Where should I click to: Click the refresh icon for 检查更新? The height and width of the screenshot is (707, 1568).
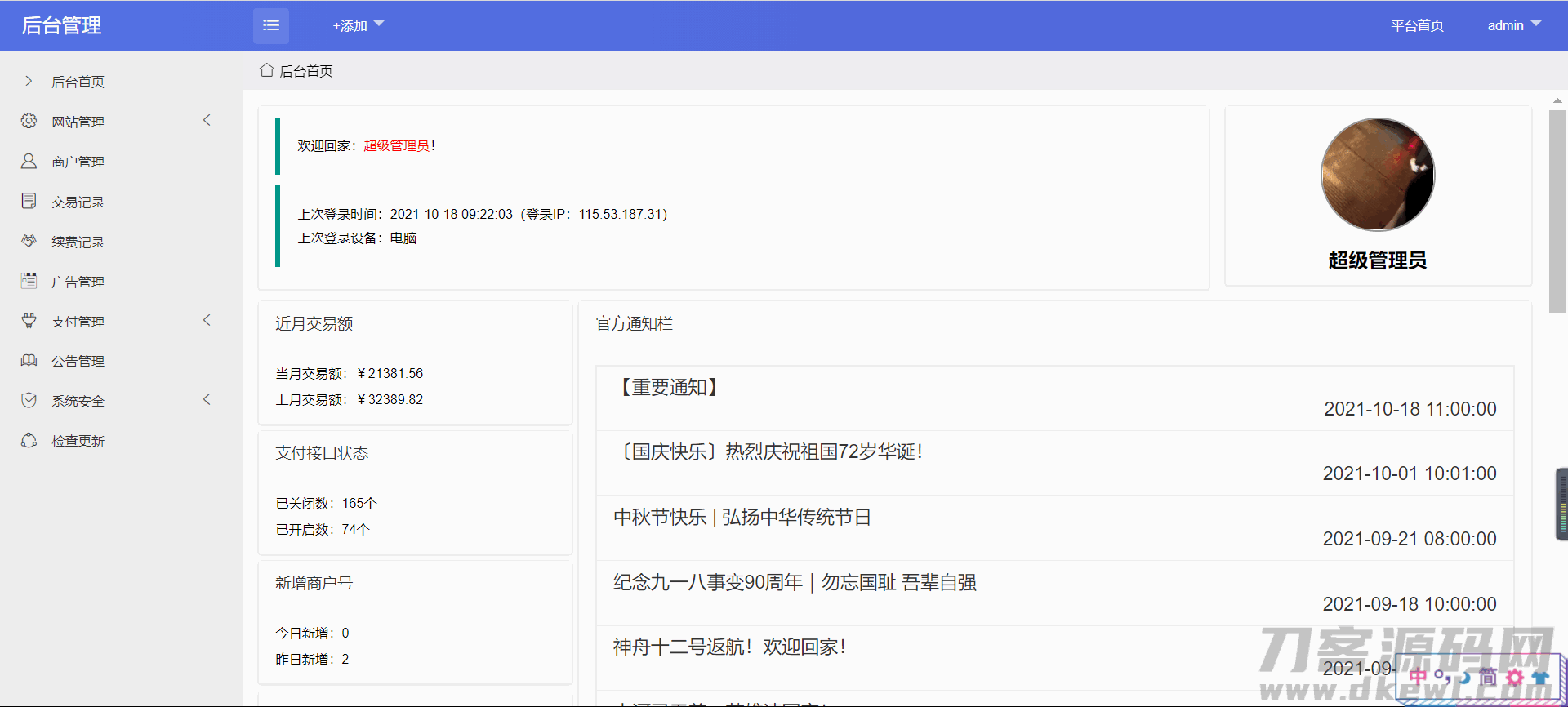29,440
